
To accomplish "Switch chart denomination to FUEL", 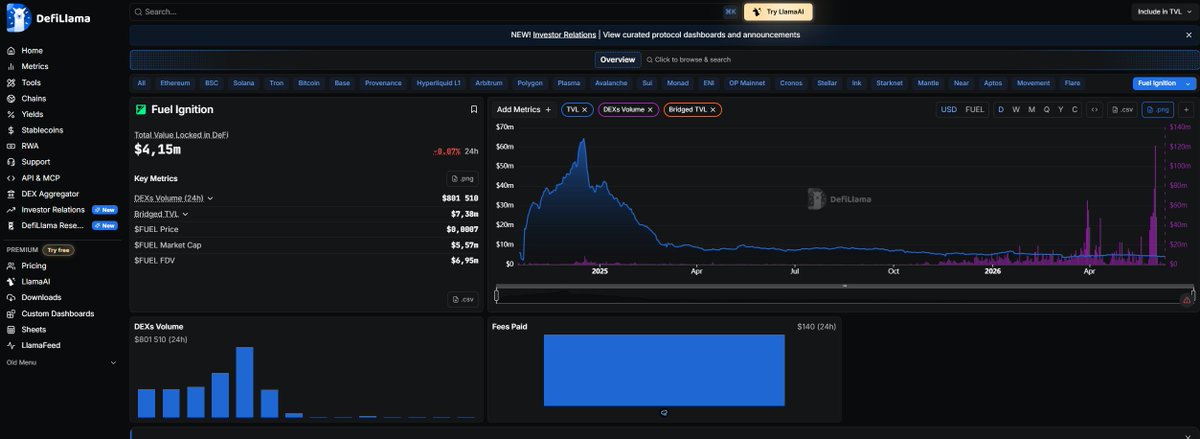I will point(975,109).
